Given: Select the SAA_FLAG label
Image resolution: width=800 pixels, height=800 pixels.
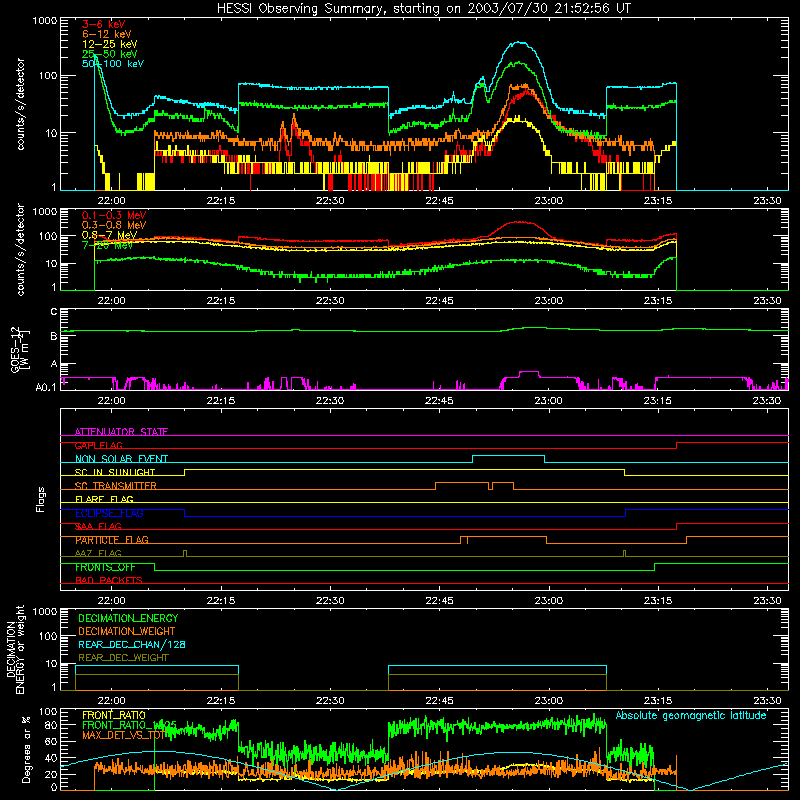Looking at the screenshot, I should click(x=98, y=526).
